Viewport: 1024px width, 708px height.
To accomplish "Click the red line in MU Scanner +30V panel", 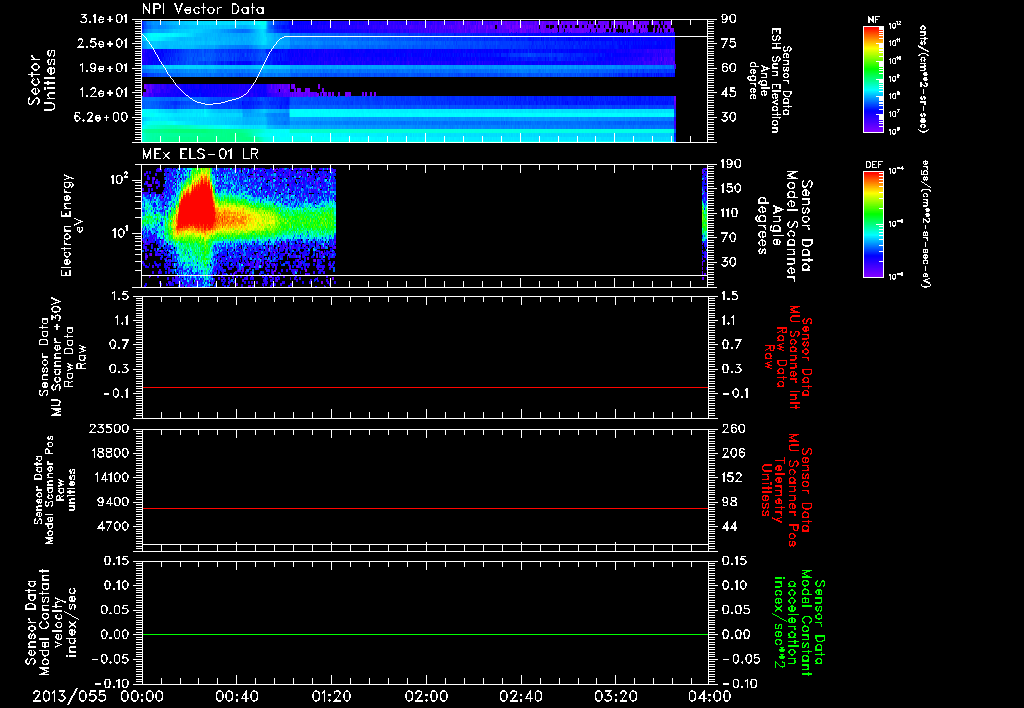I will [425, 388].
